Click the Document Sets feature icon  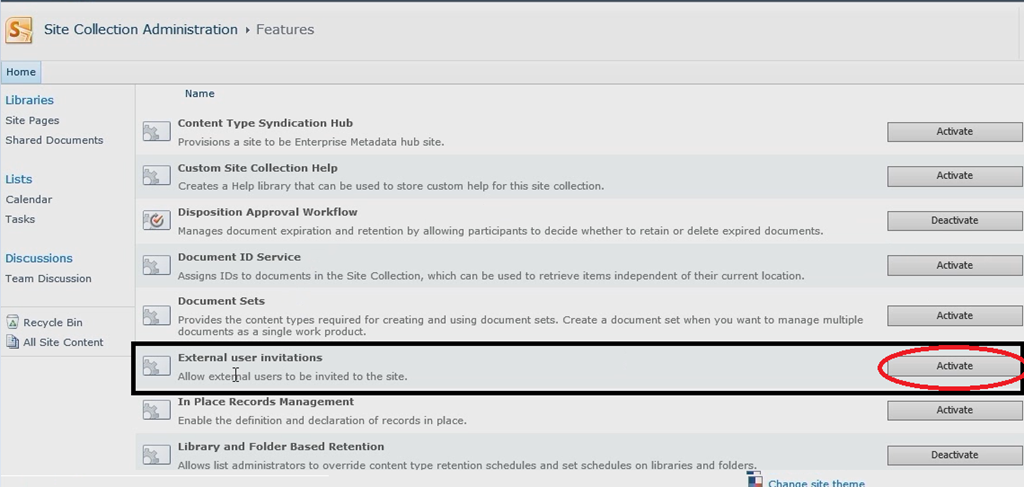pyautogui.click(x=157, y=316)
